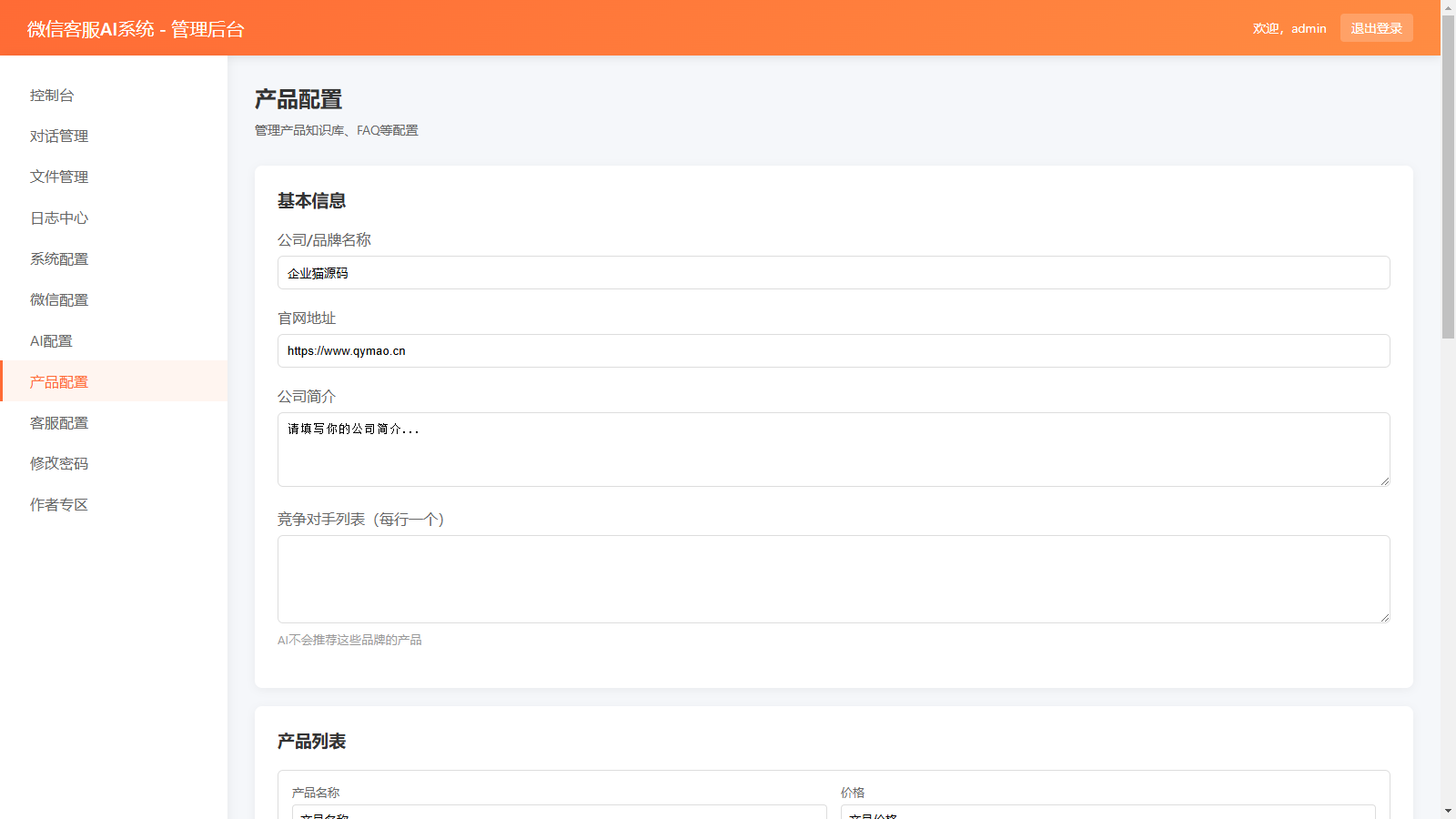The height and width of the screenshot is (819, 1456).
Task: Go to 对话管理 page
Action: click(59, 136)
